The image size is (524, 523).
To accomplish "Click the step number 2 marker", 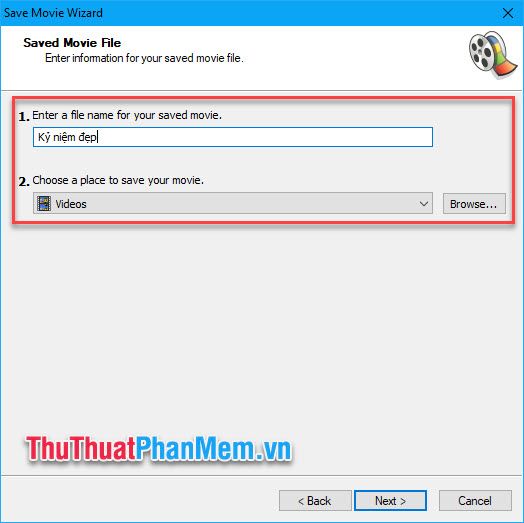I will 24,181.
